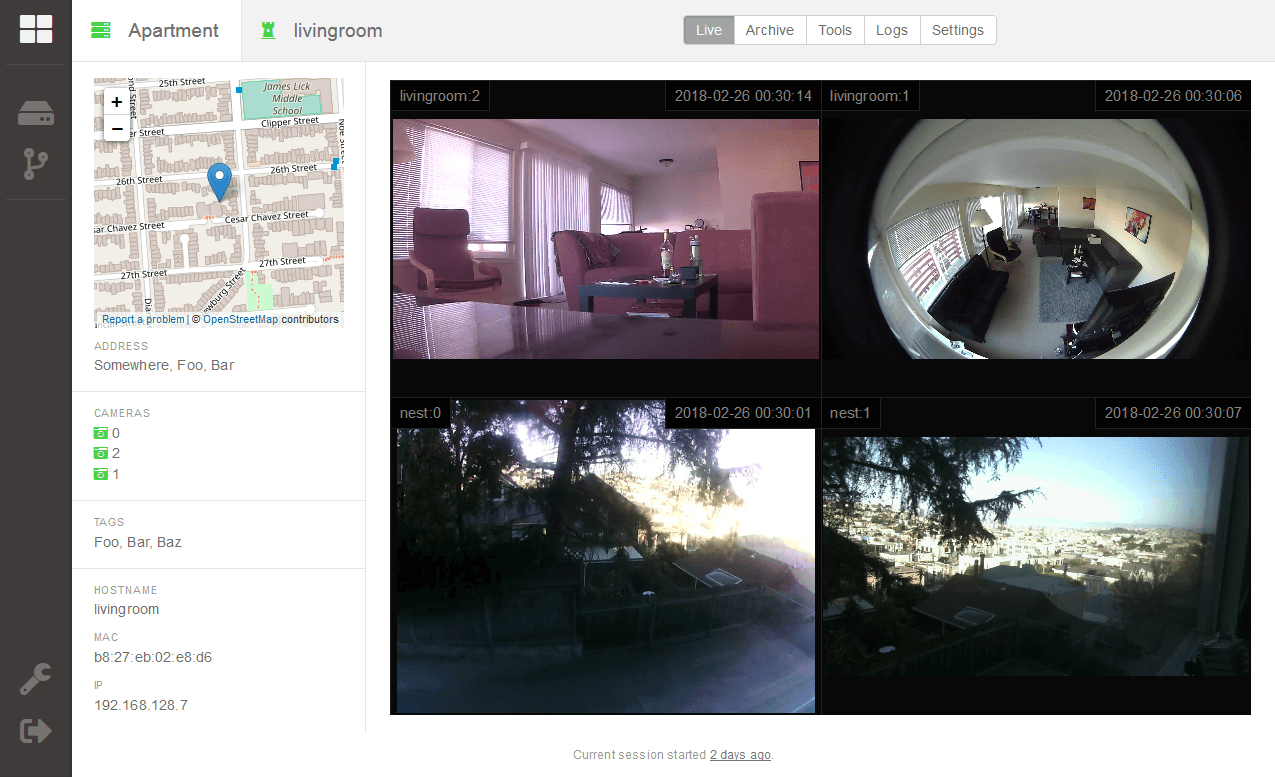Screen dimensions: 1275x777
Task: Zoom in on the map
Action: pos(117,102)
